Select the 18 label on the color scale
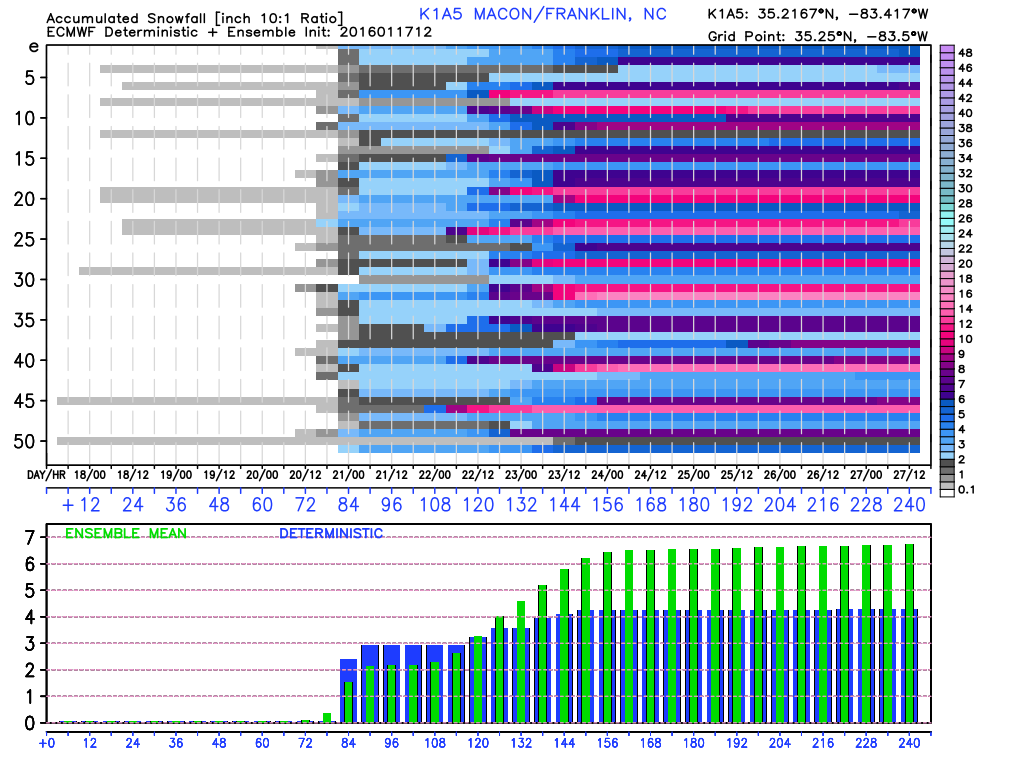 click(x=965, y=279)
